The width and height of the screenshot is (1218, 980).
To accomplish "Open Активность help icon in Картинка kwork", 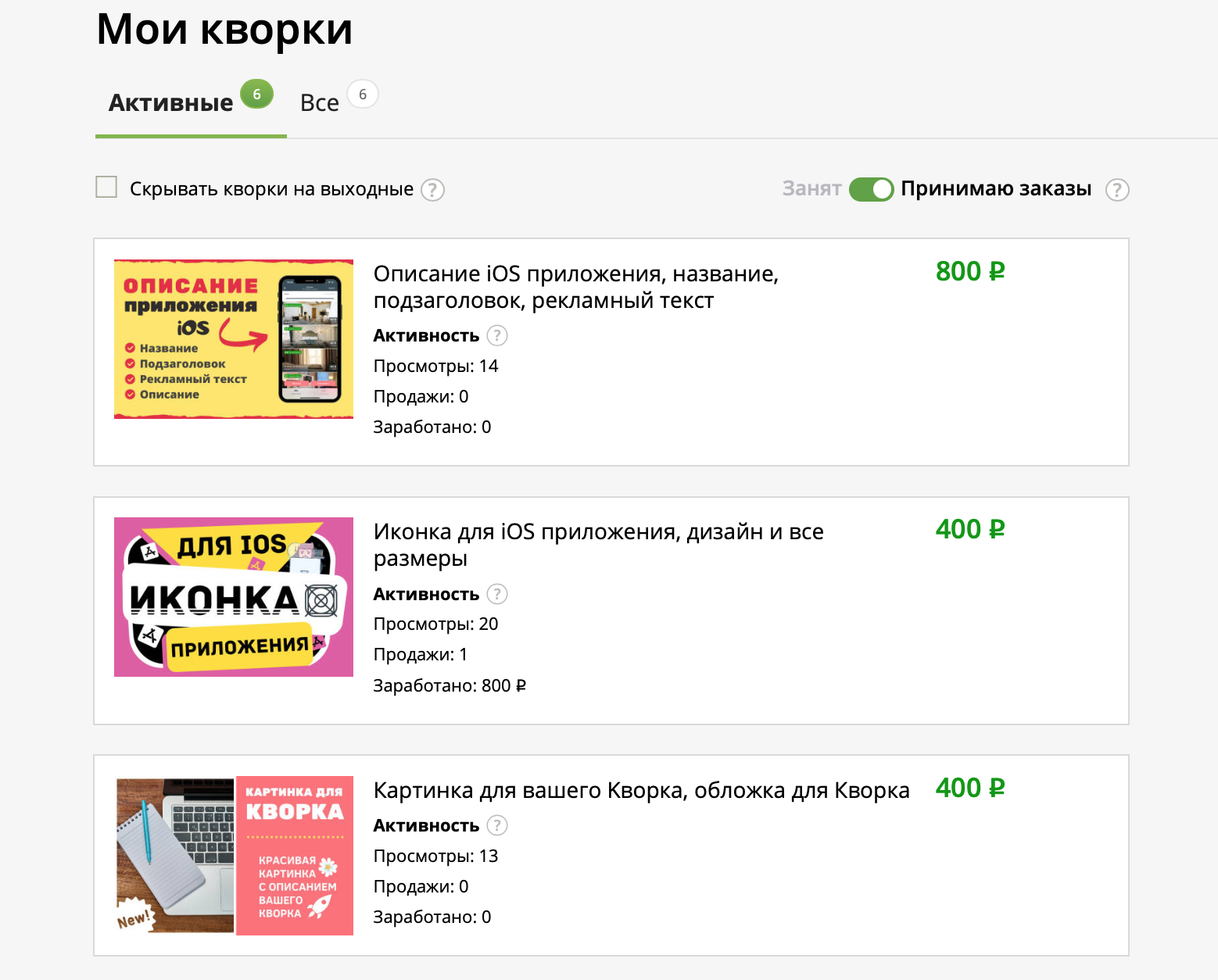I will click(x=496, y=826).
